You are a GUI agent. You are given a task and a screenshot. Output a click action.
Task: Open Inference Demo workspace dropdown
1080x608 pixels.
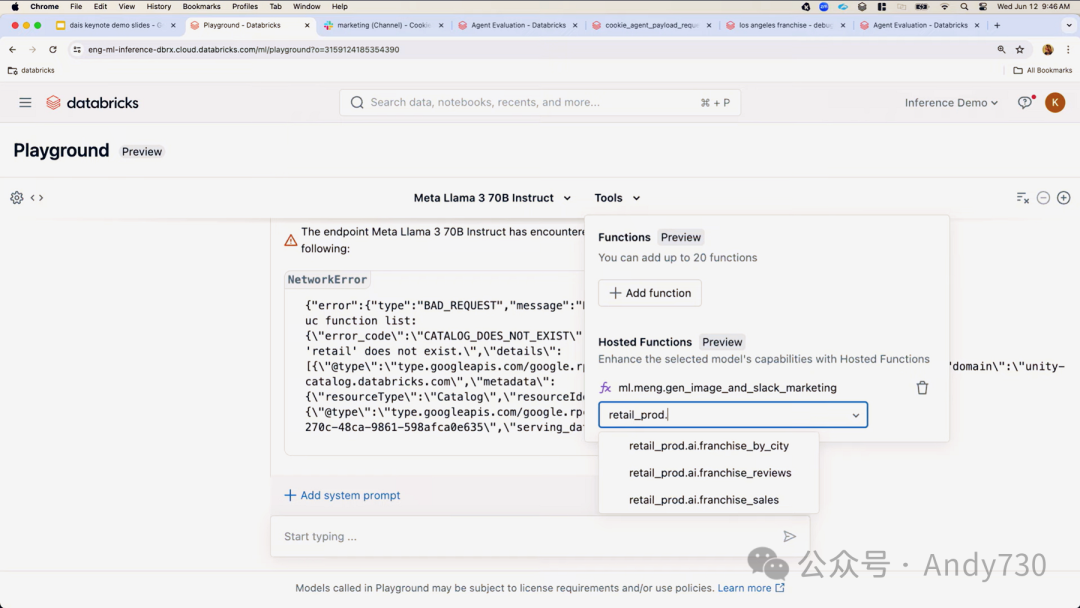(951, 103)
